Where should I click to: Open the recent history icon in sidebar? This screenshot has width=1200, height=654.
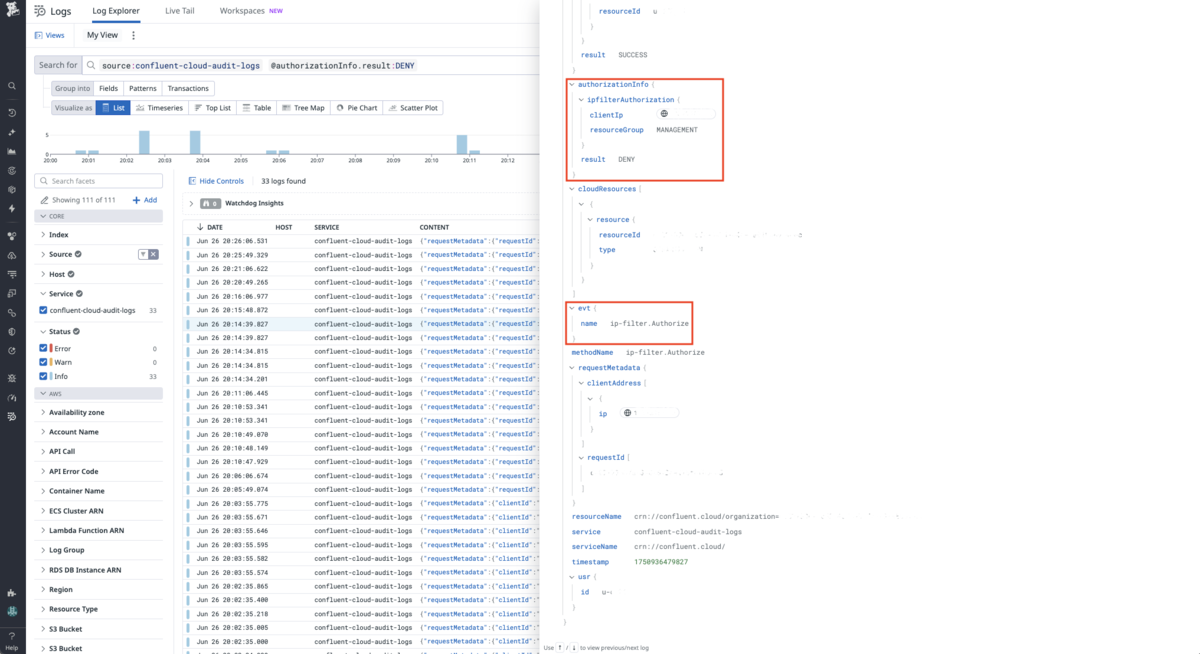click(x=12, y=113)
